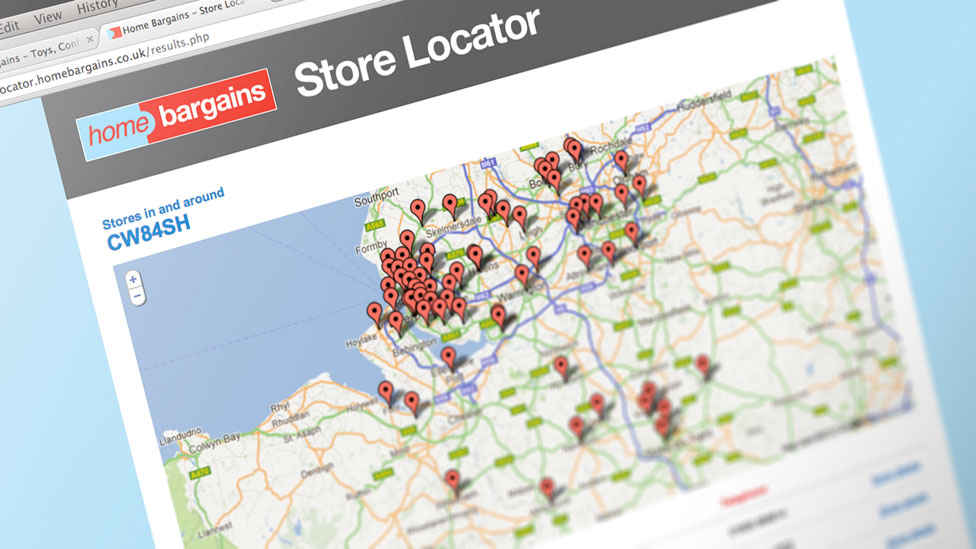Click the A470 road shield on the map
Screen dimensions: 976x549
(x=199, y=474)
